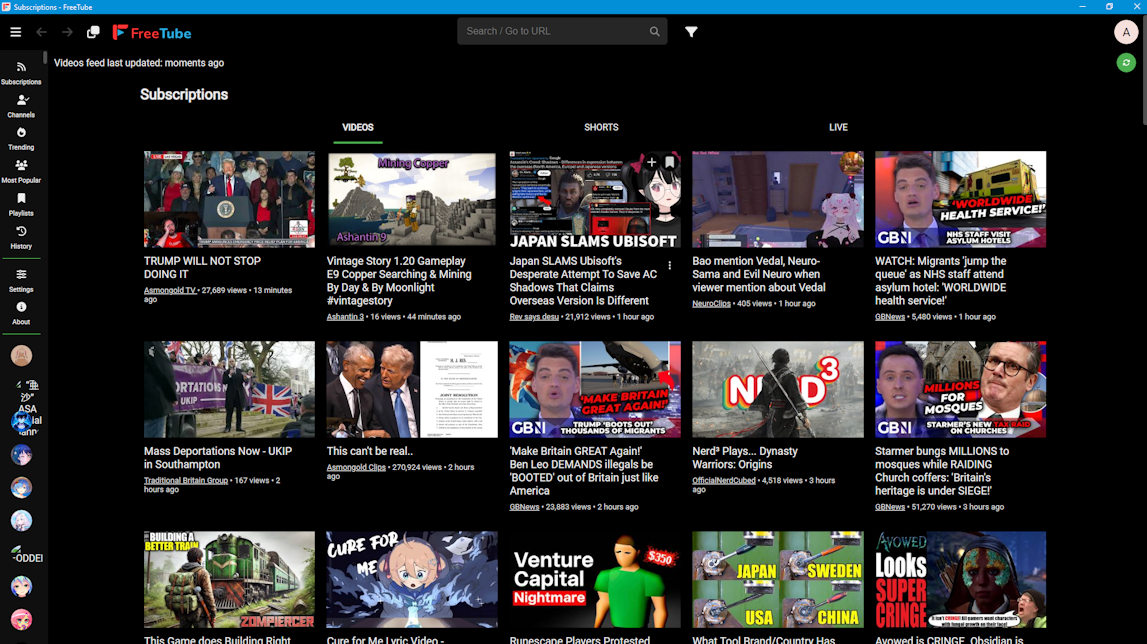
Task: Play the Japan Sweden USA China tools thumbnail
Action: 778,580
